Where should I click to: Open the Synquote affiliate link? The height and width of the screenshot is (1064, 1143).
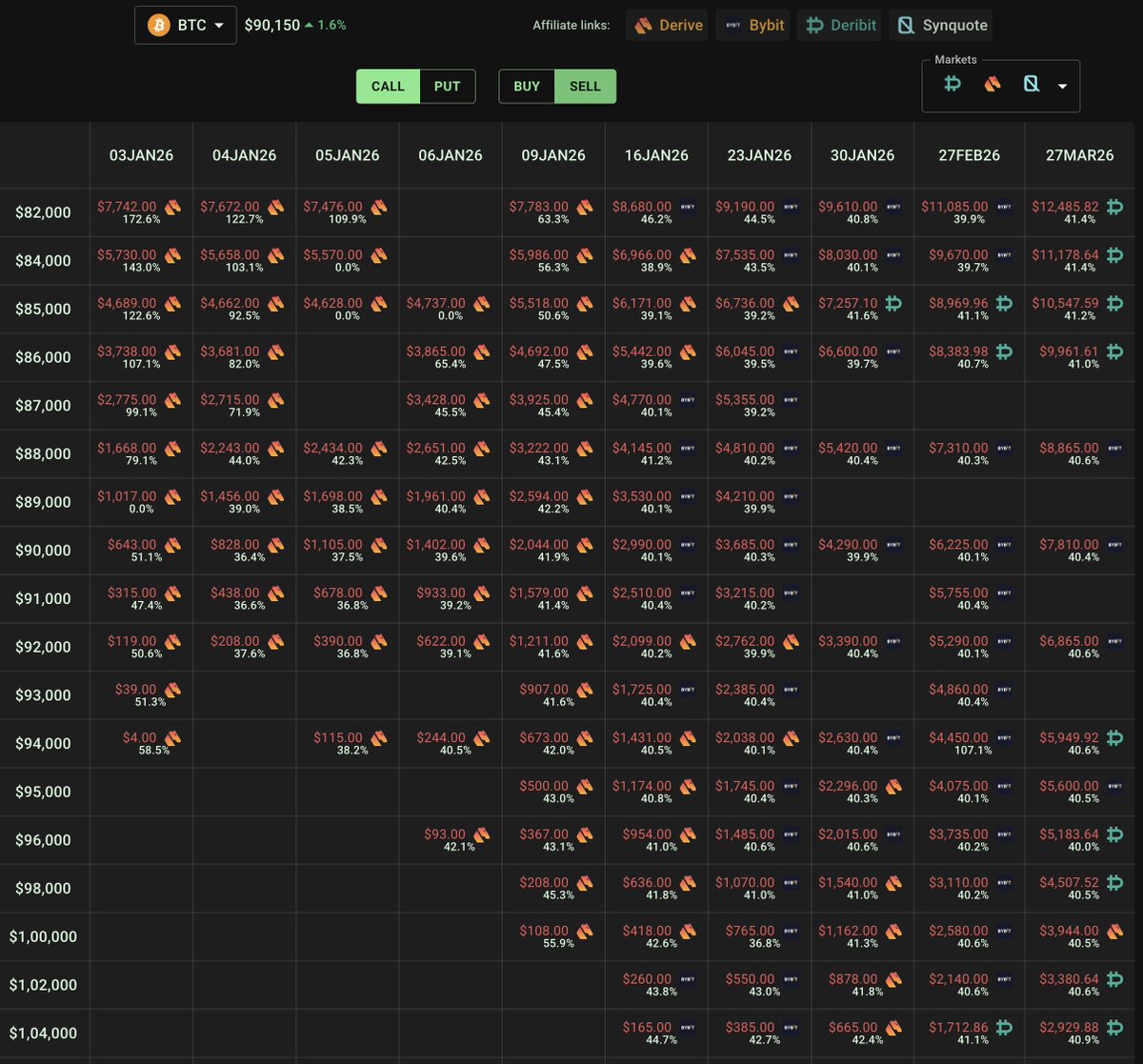(x=941, y=25)
